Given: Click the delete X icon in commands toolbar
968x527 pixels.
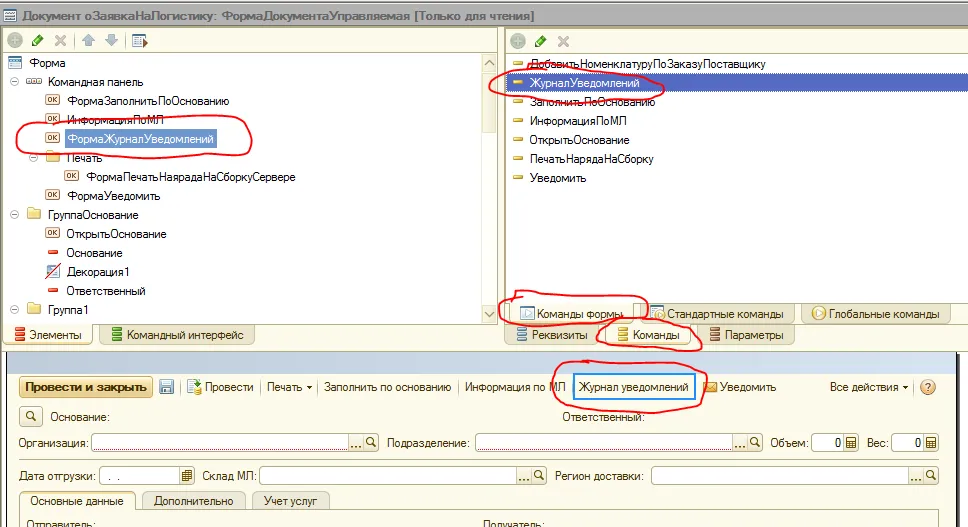Looking at the screenshot, I should (563, 41).
